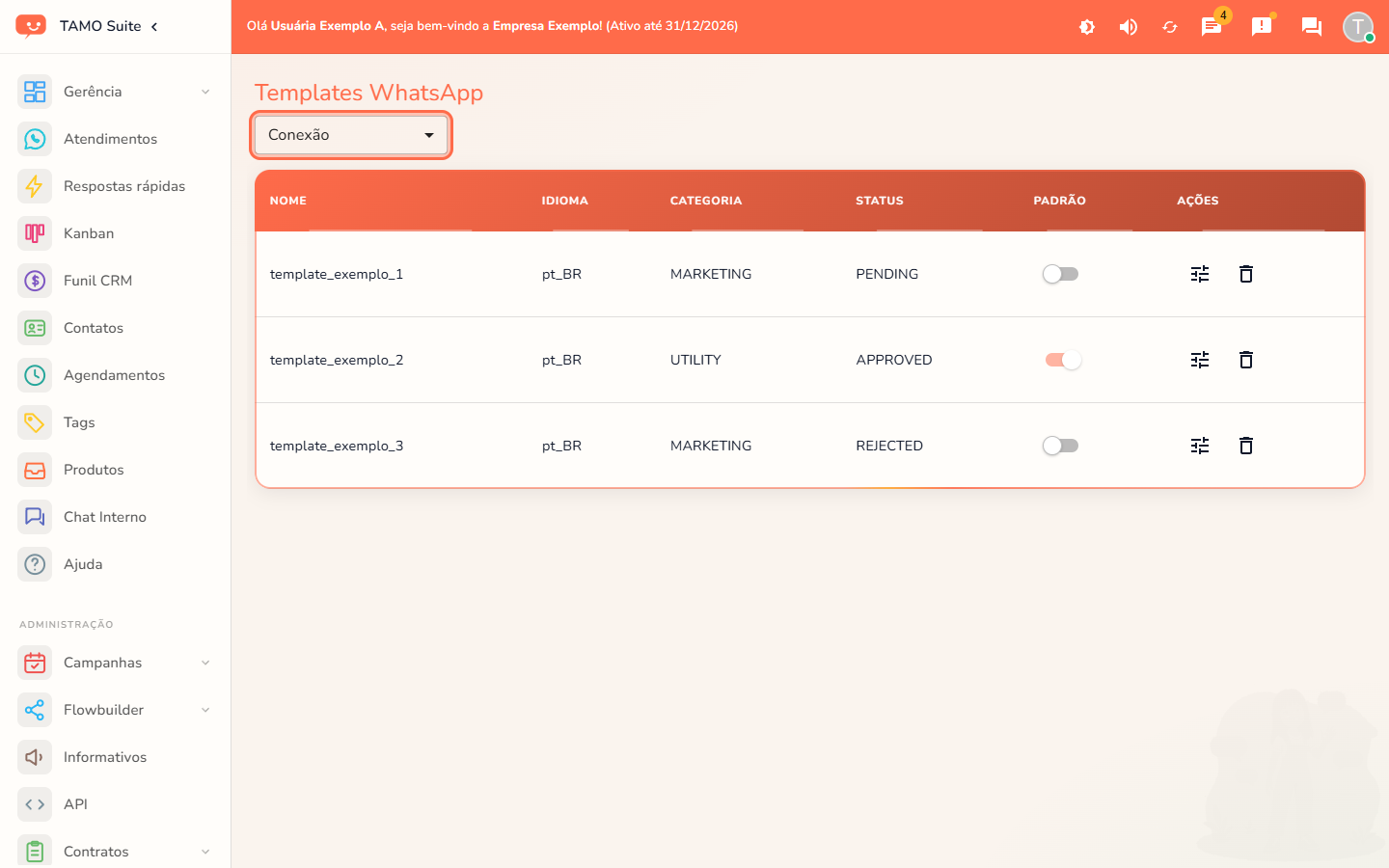Screen dimensions: 1389x868
Task: Delete template_exemplo_1 with trash icon
Action: pos(1246,274)
